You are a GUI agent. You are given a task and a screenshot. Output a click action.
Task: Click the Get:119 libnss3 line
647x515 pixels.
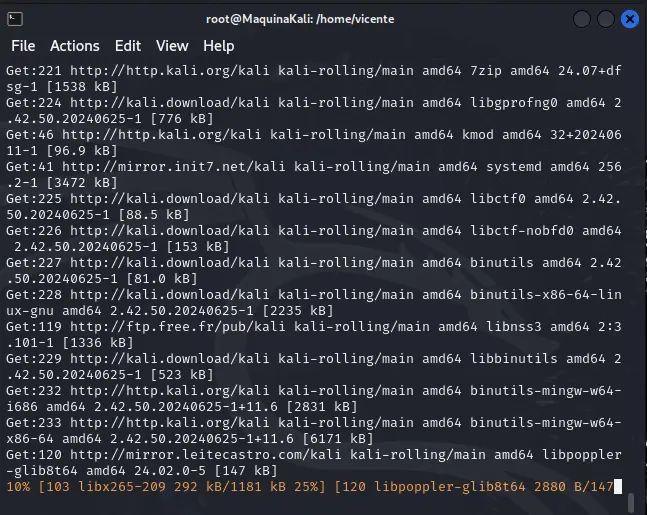(314, 334)
